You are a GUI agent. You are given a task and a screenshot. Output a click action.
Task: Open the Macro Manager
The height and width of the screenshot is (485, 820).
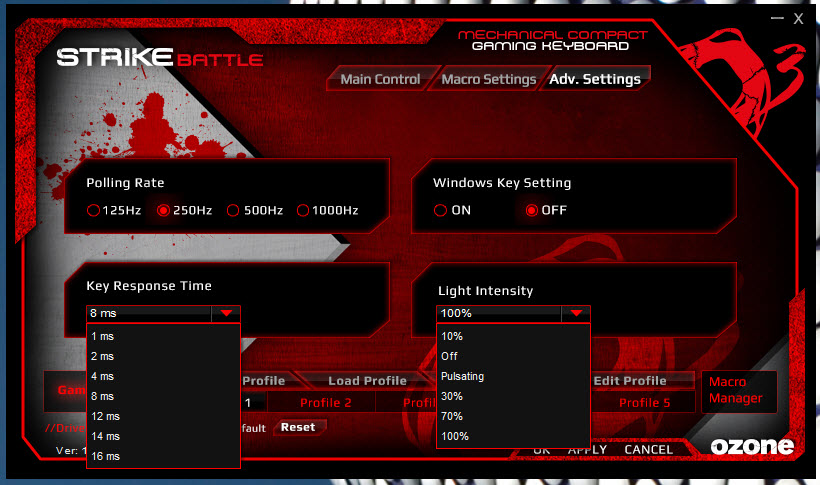pos(738,391)
